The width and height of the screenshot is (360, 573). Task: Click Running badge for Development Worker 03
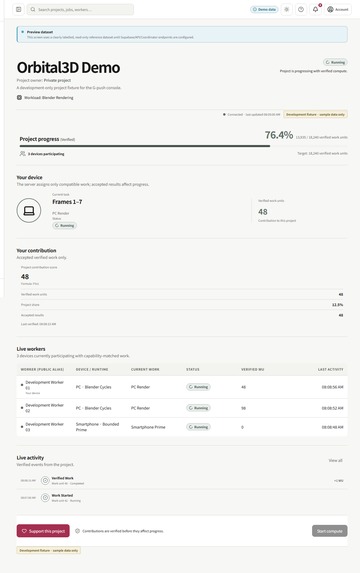(198, 427)
